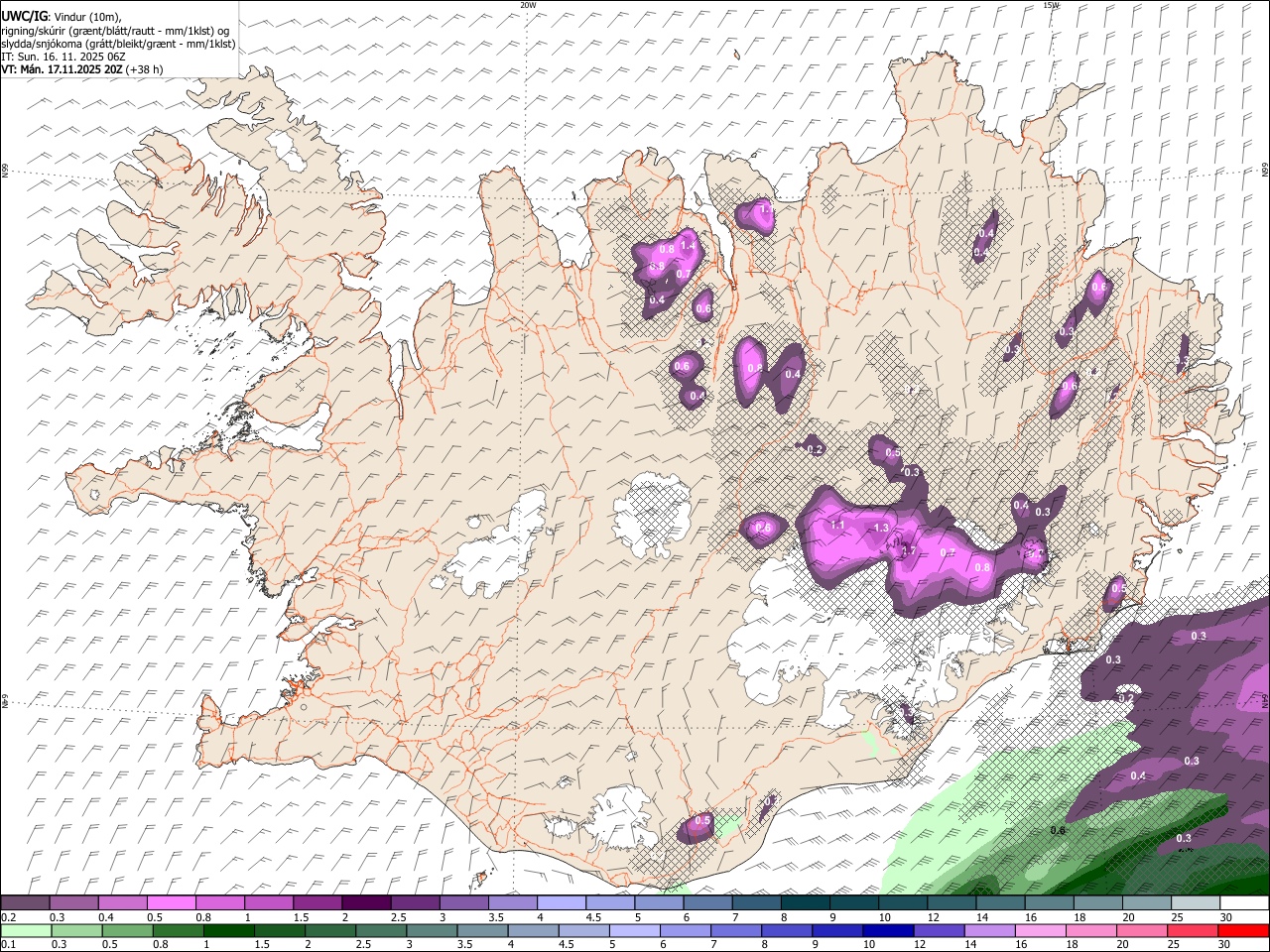Click the deep blue 10 swatch in bottom legend row

pos(887,930)
